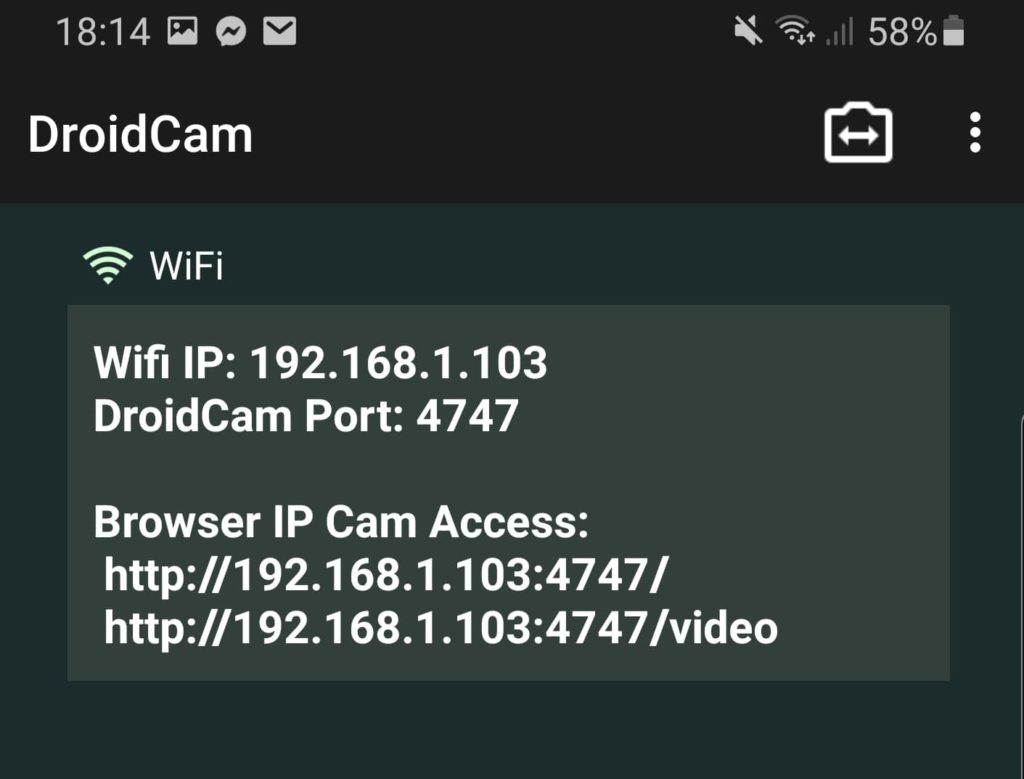Click the camera flip icon in toolbar

tap(860, 133)
